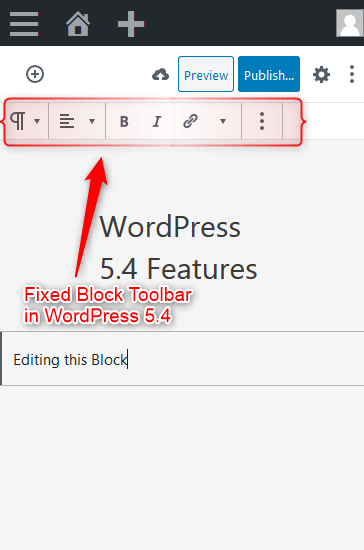This screenshot has height=550, width=364.
Task: Go to site home icon
Action: click(x=78, y=24)
